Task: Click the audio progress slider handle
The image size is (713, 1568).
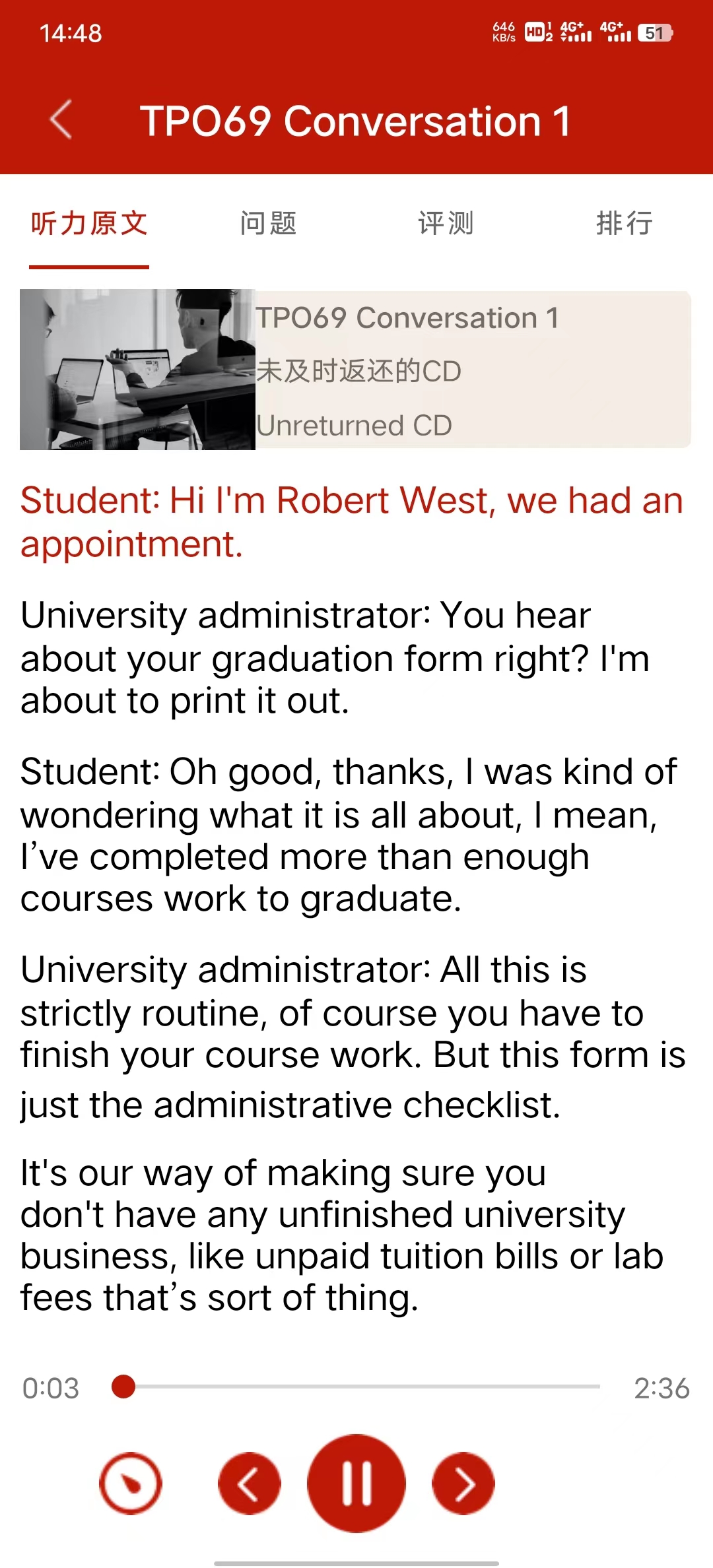Action: point(123,1387)
